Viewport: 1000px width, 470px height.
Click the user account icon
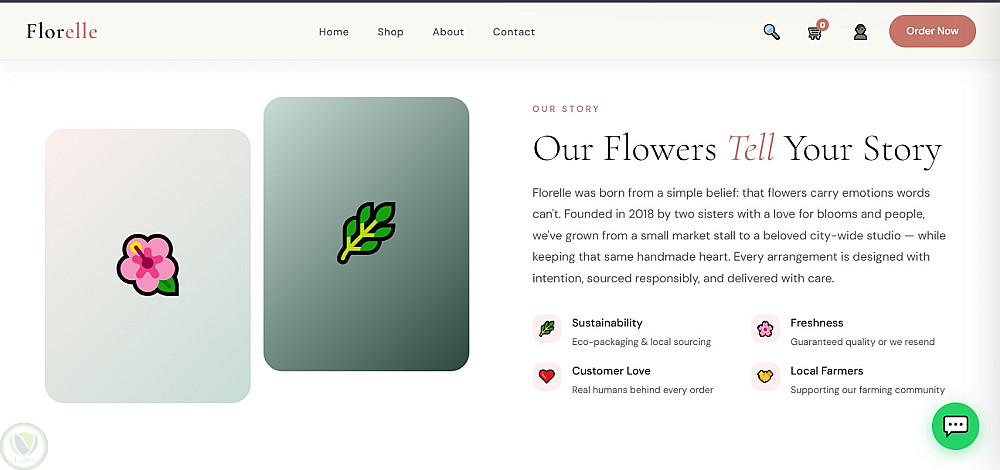click(x=860, y=32)
